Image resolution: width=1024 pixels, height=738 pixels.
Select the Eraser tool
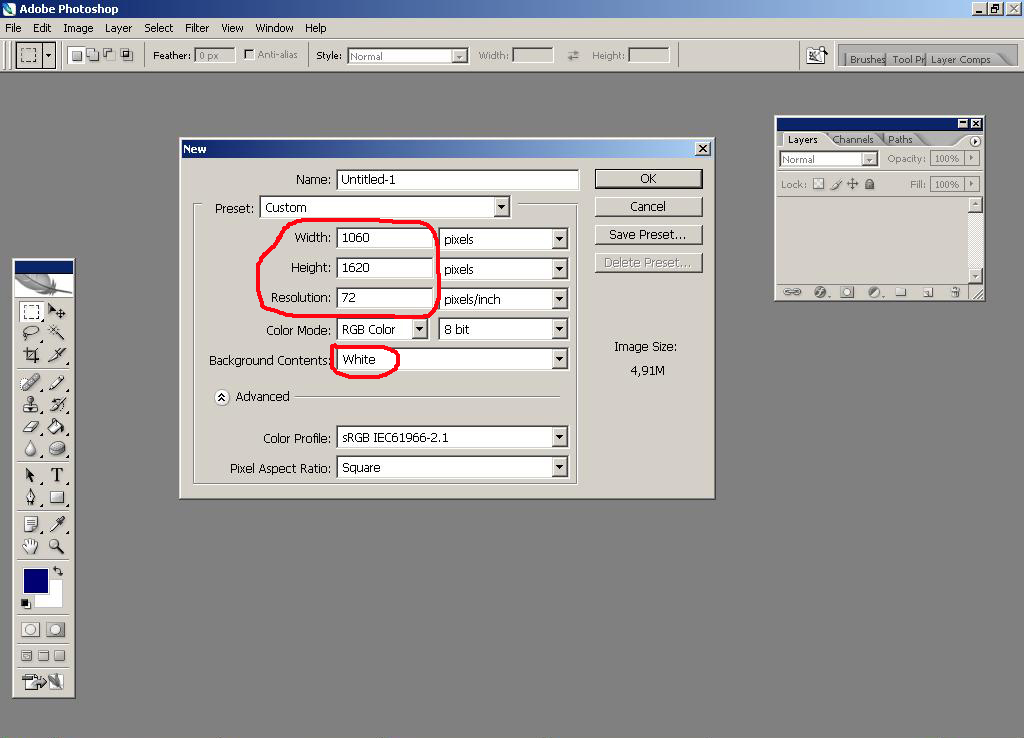(x=31, y=426)
